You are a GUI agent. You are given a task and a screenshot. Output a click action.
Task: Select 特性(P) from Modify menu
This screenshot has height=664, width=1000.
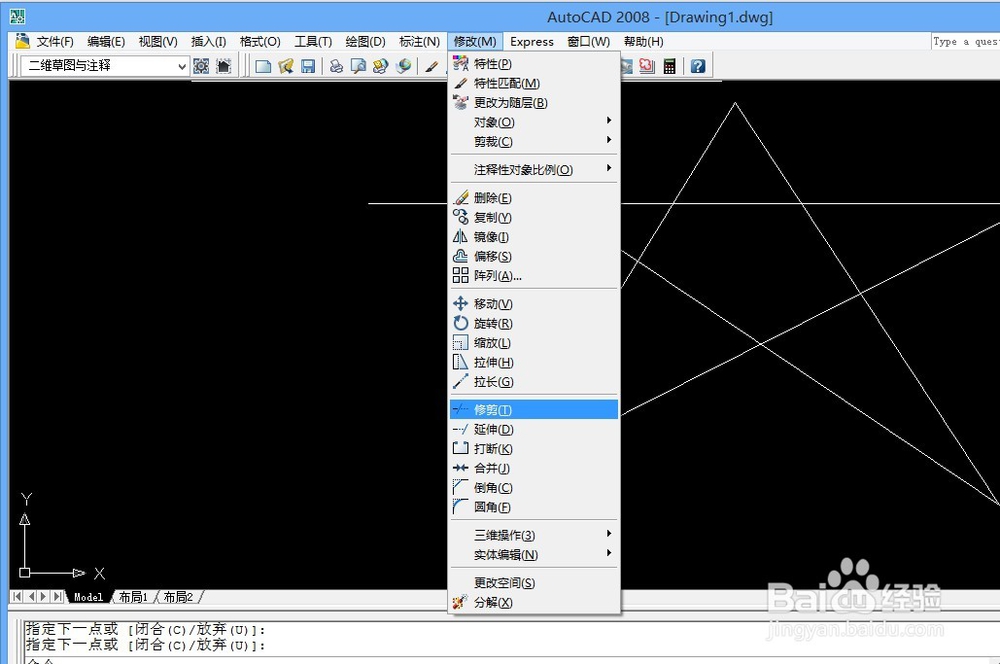pos(534,64)
